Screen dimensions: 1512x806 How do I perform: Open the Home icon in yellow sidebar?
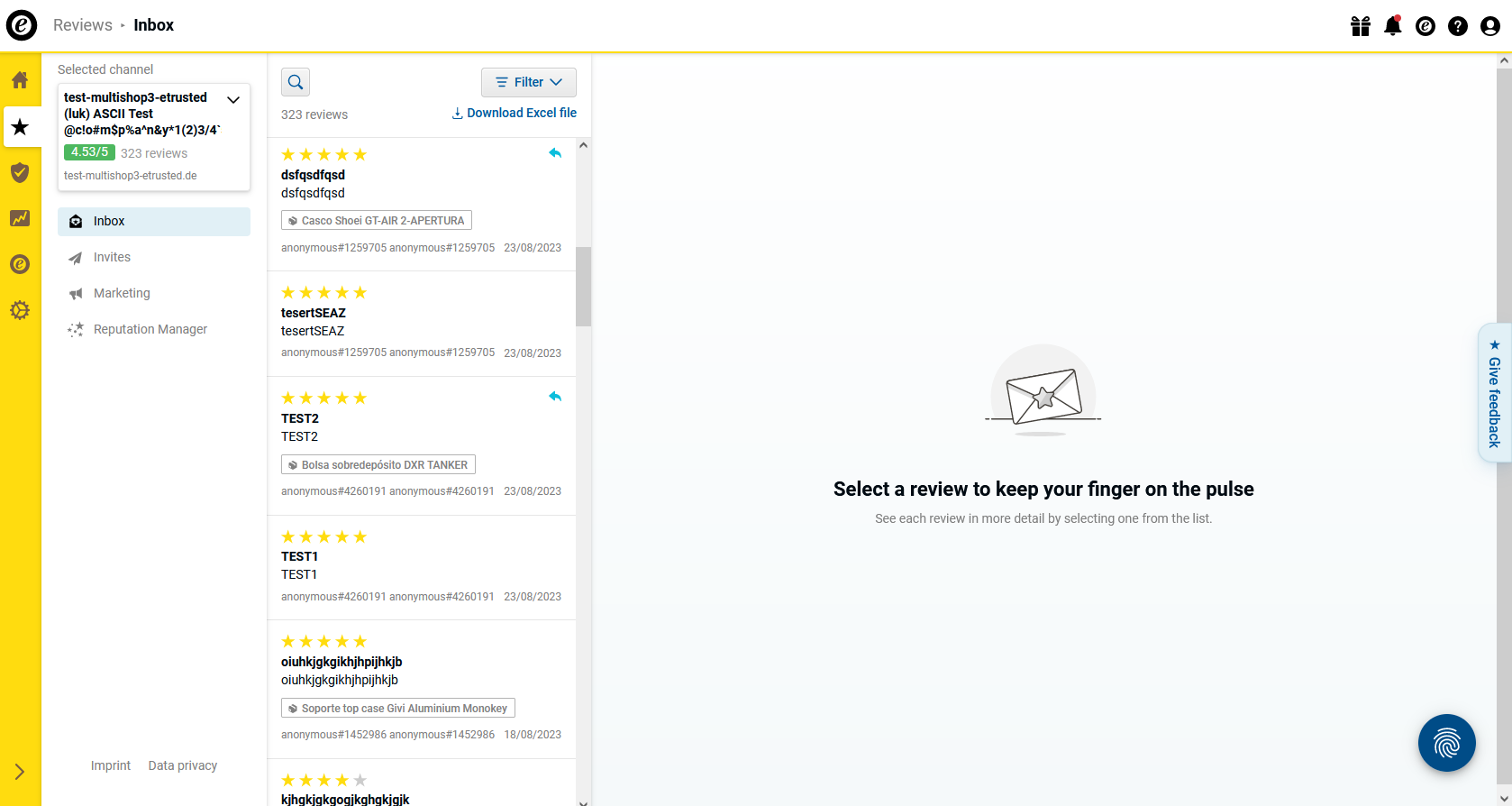pyautogui.click(x=20, y=79)
